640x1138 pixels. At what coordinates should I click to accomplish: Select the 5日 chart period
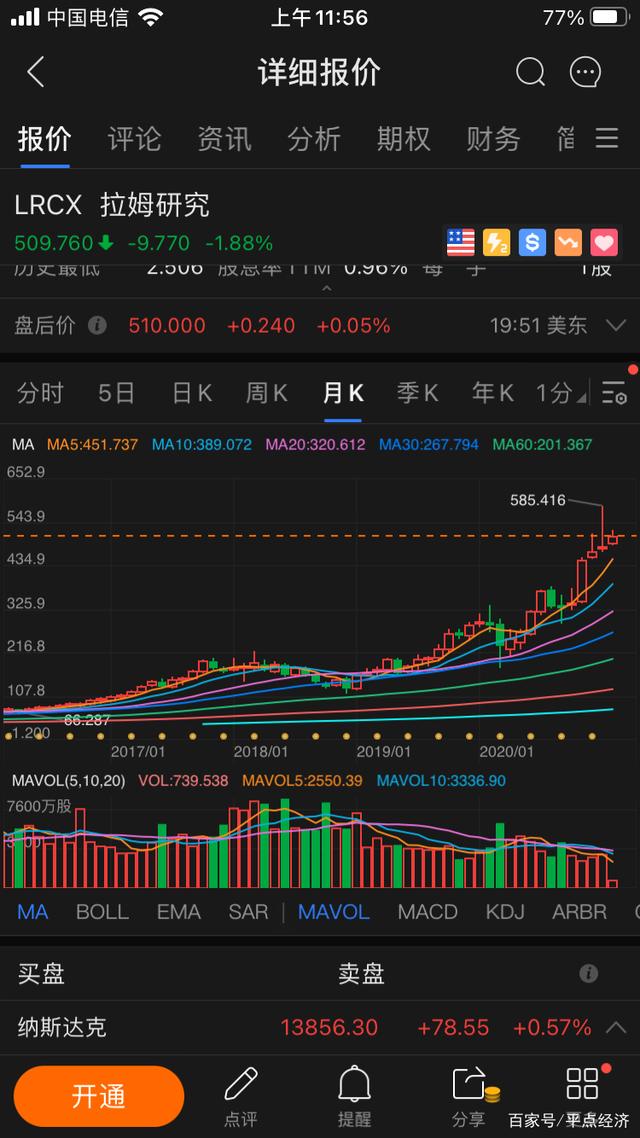coord(117,393)
